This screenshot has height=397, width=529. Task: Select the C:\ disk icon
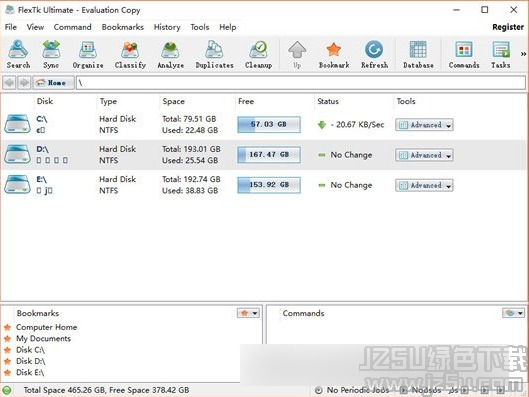[x=17, y=124]
